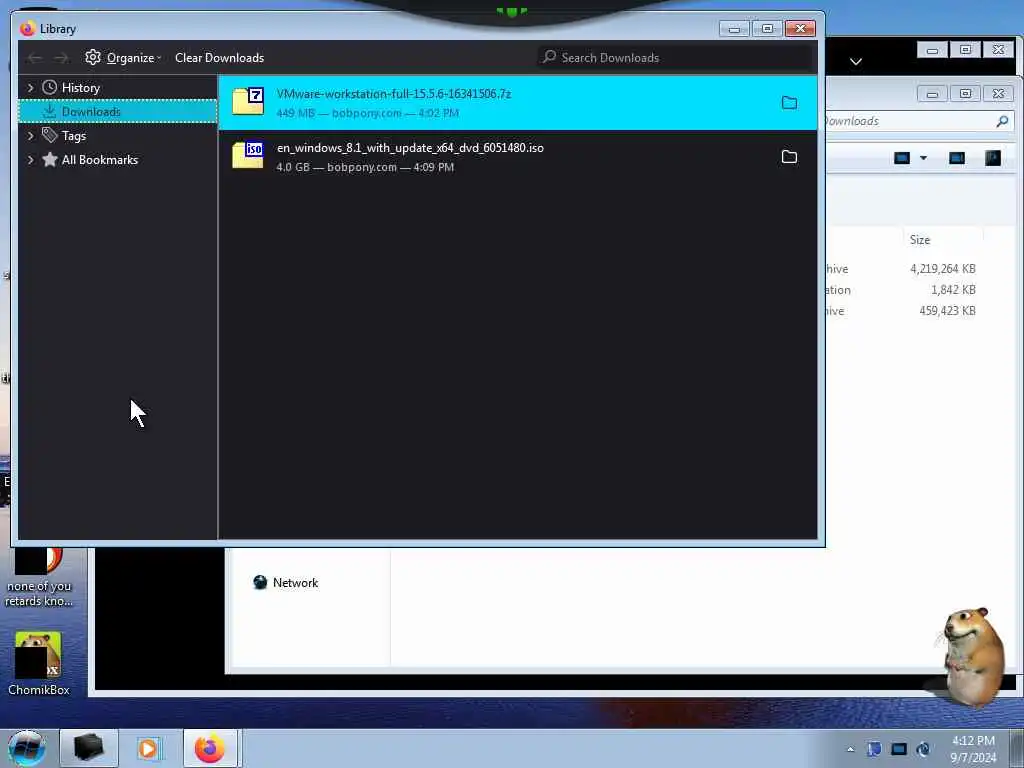
Task: Click Clear Downloads button
Action: click(x=219, y=57)
